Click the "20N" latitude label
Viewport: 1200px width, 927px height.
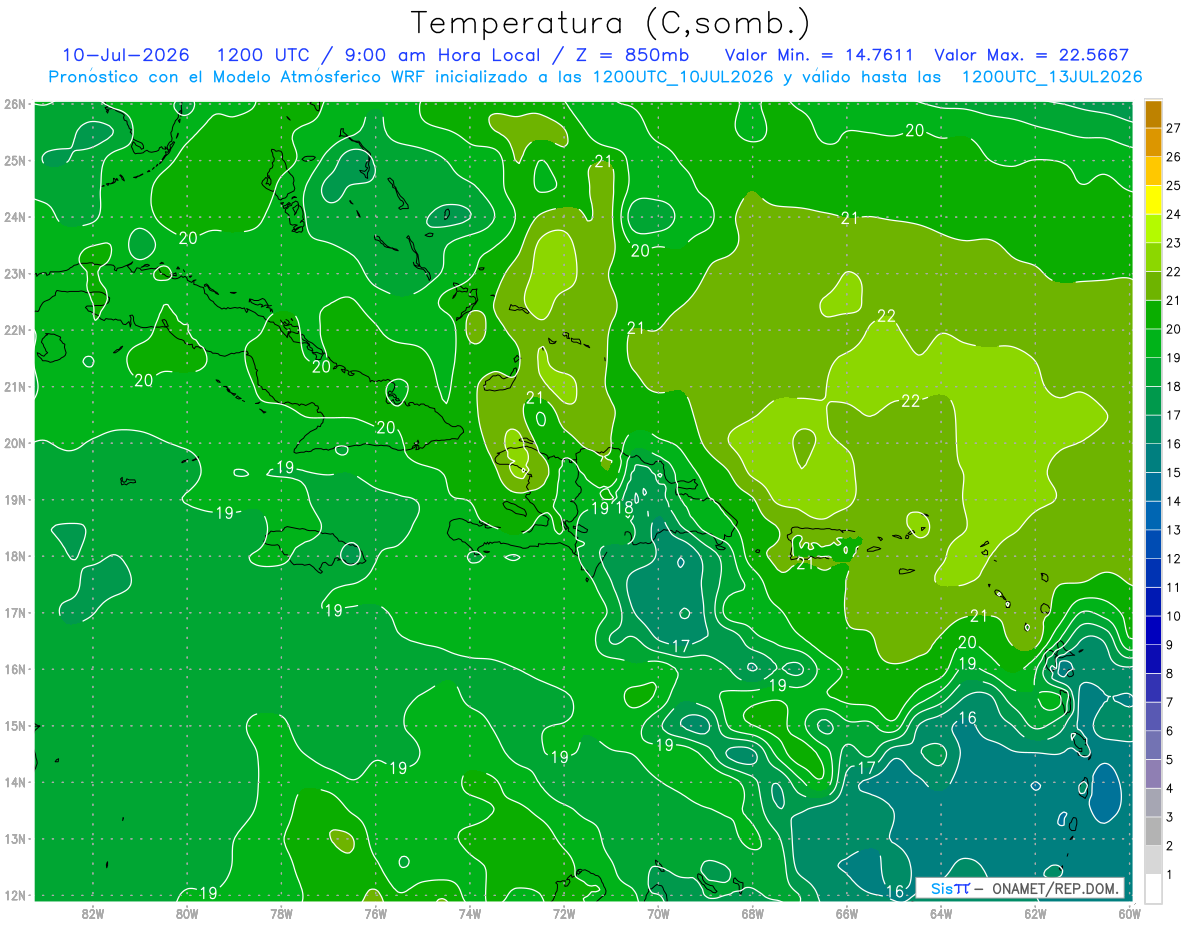[14, 443]
